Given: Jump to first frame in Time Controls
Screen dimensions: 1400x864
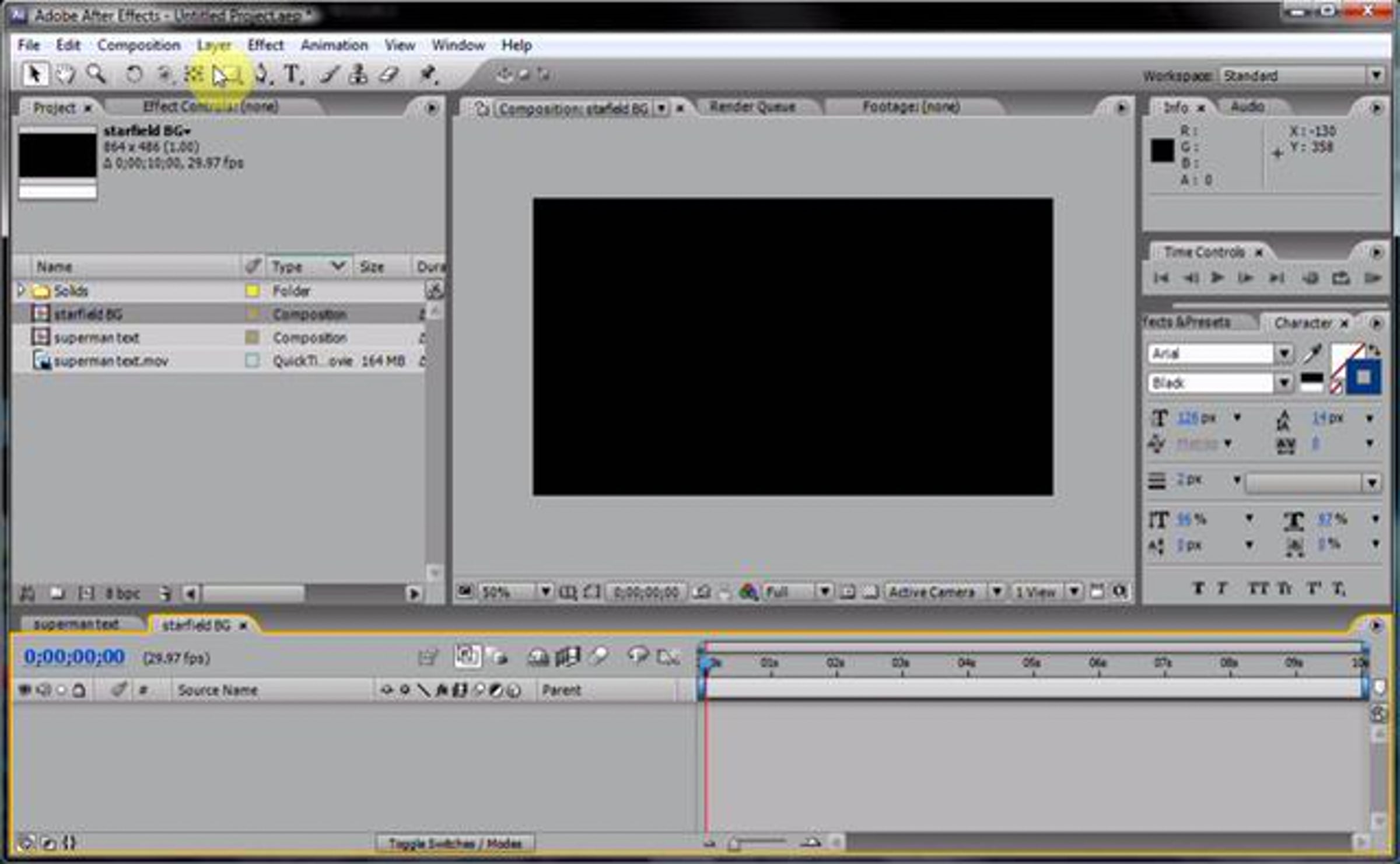Looking at the screenshot, I should [1161, 278].
